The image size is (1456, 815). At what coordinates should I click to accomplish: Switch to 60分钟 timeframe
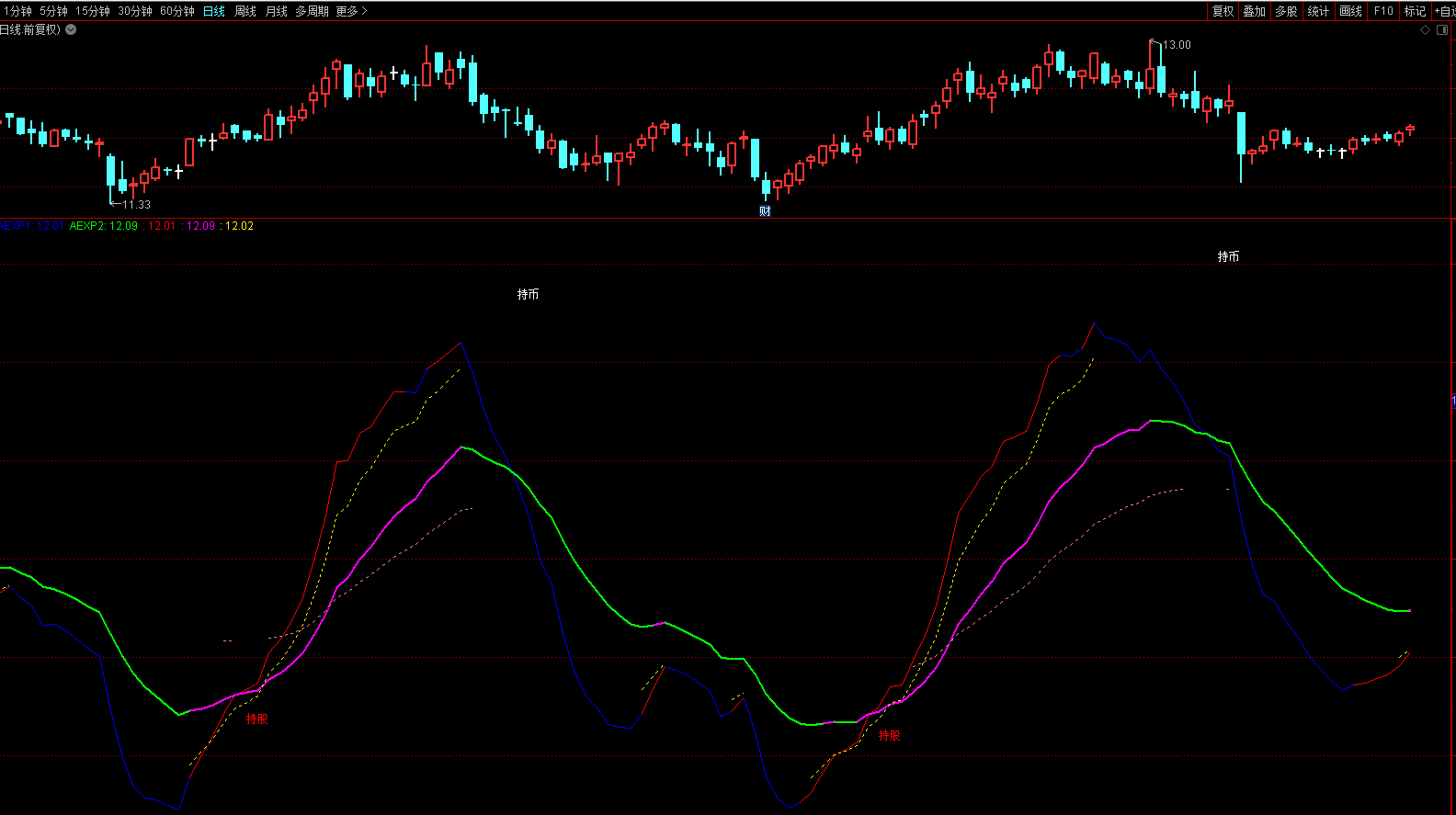[x=177, y=11]
